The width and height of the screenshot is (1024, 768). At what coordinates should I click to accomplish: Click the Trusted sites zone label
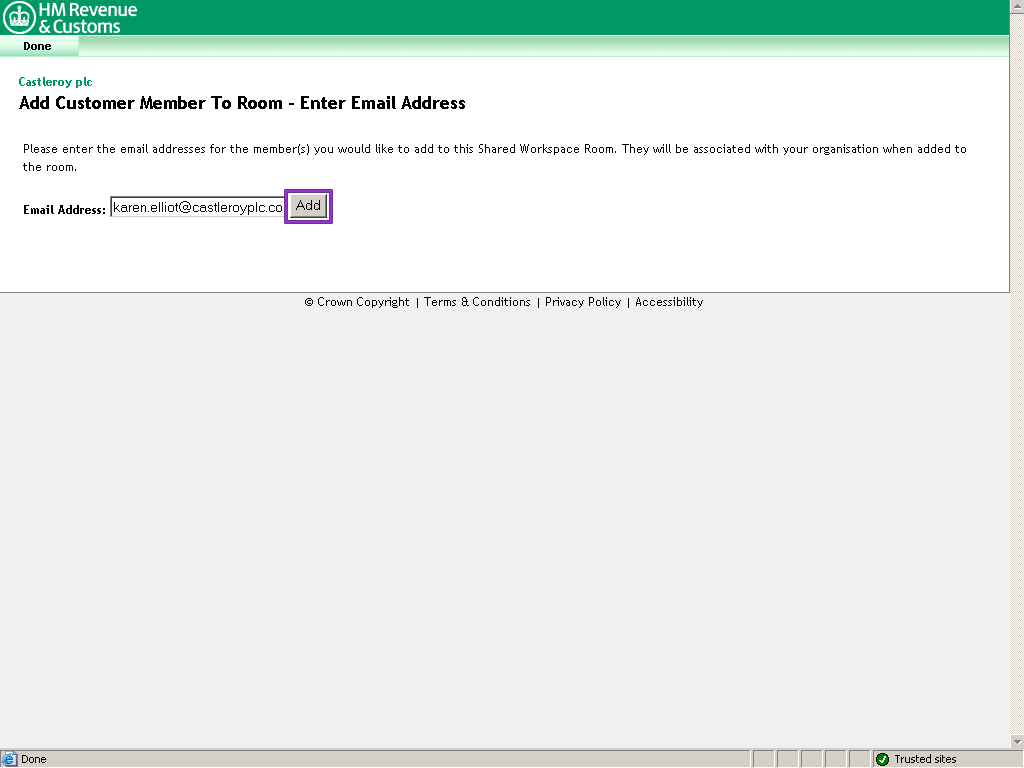[x=925, y=759]
